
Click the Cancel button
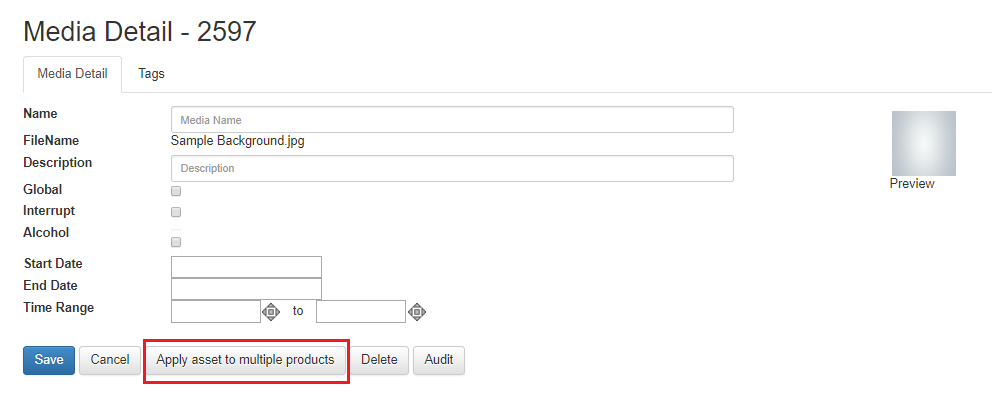[109, 360]
